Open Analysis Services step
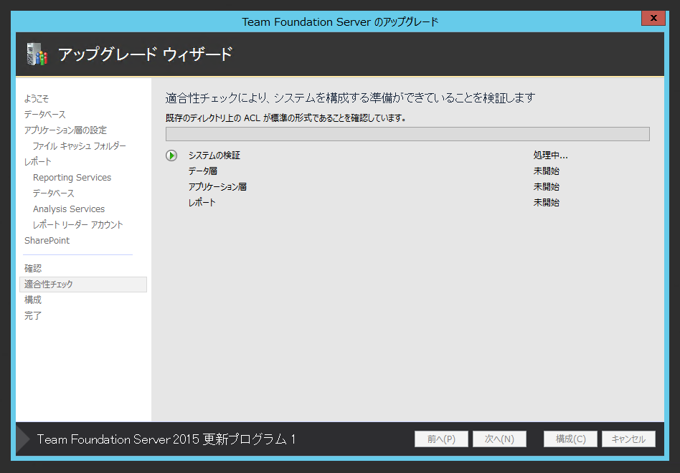The height and width of the screenshot is (473, 680). click(69, 209)
